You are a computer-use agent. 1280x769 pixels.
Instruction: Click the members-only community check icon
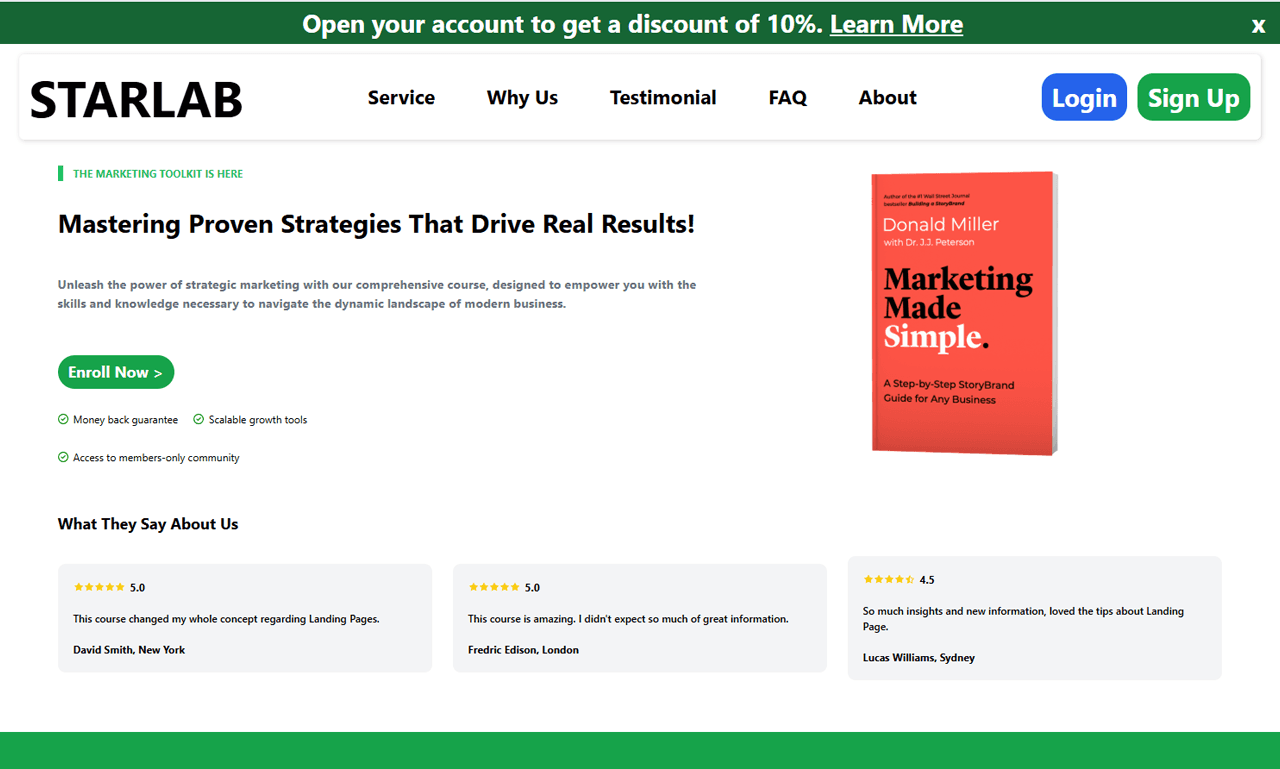pyautogui.click(x=63, y=458)
